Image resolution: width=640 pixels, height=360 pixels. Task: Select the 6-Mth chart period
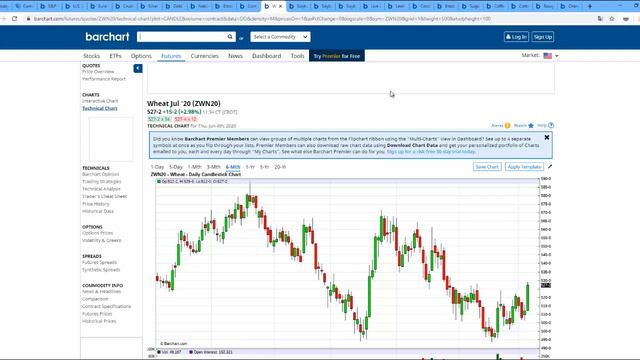[x=233, y=167]
